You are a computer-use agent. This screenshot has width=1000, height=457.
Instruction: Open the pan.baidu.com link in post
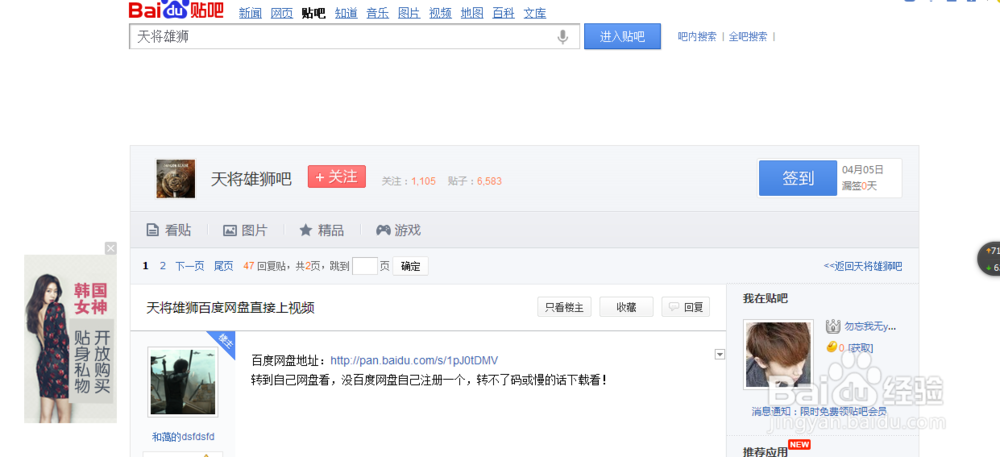pos(415,361)
